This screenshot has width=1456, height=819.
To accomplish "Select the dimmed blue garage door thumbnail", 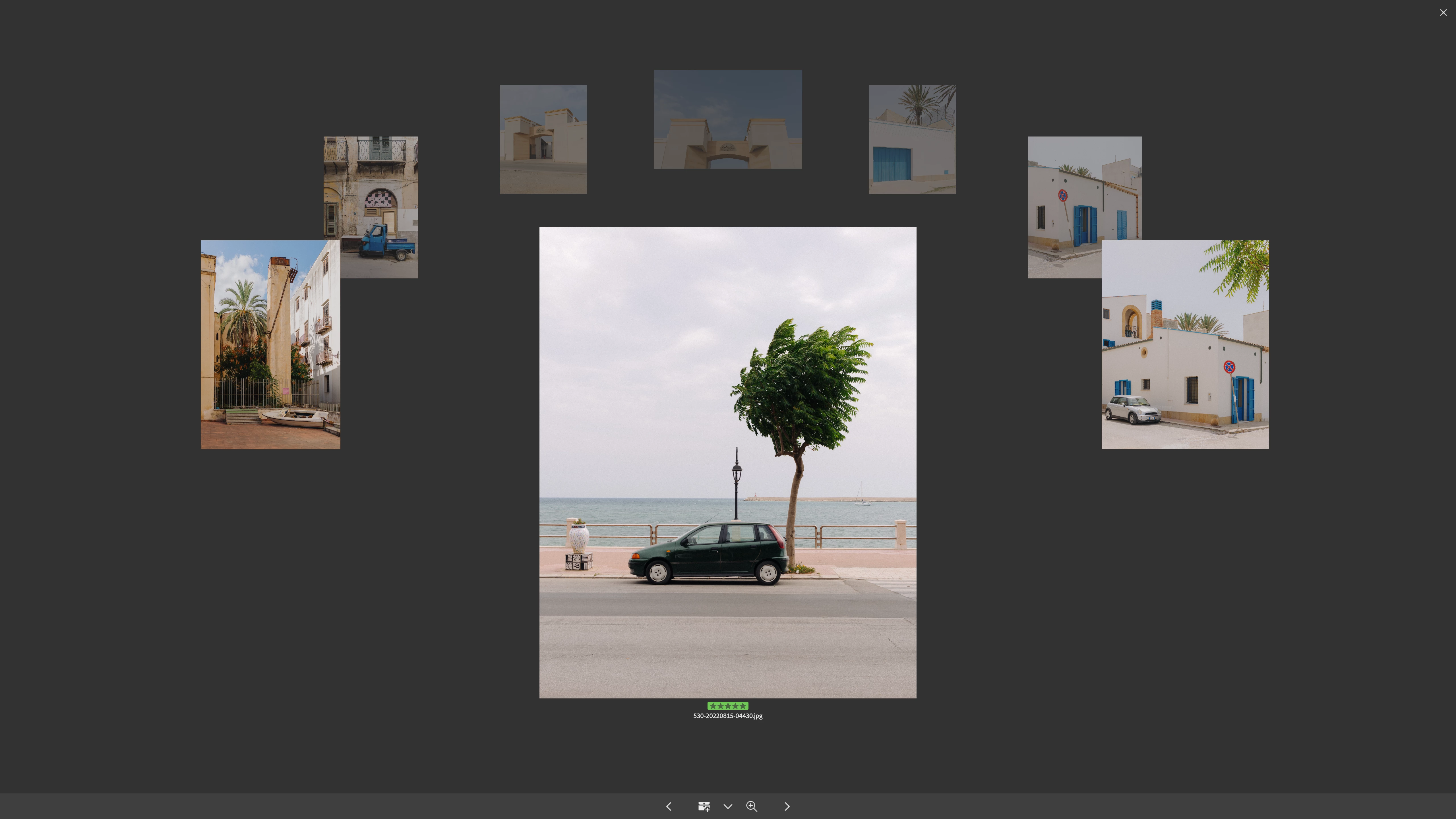I will [x=912, y=139].
